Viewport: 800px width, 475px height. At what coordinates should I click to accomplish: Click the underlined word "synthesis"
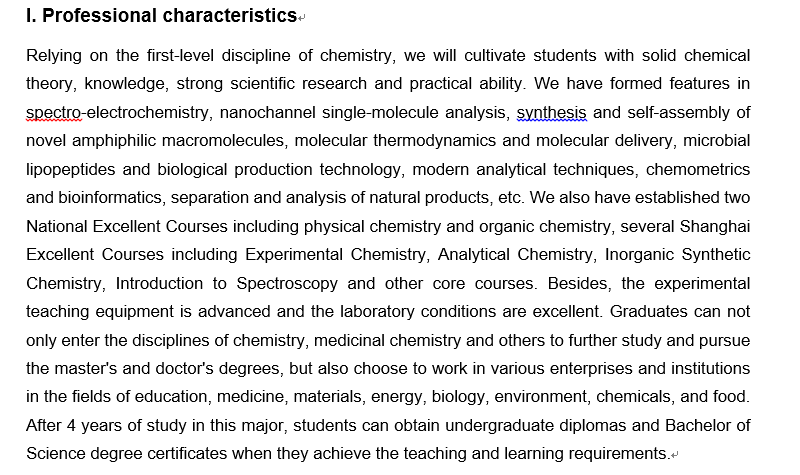tap(552, 112)
